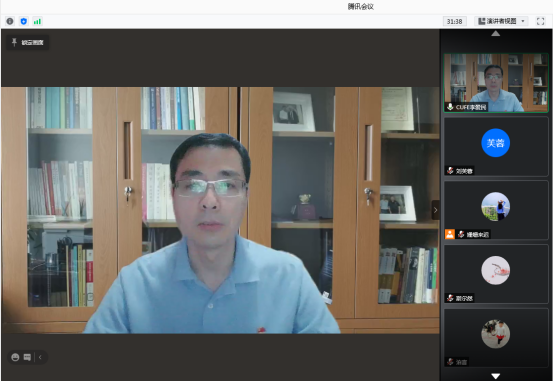Click the blue security shield icon
The width and height of the screenshot is (554, 381).
click(x=24, y=21)
